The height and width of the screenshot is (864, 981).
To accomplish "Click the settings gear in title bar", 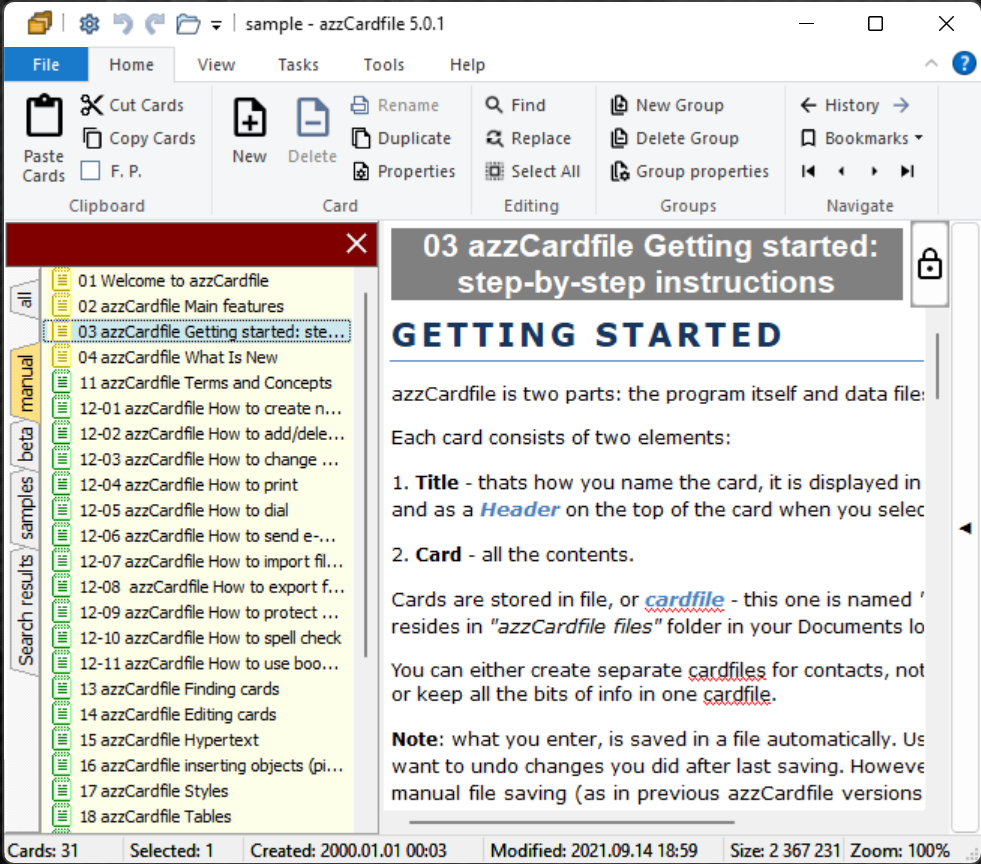I will point(89,24).
